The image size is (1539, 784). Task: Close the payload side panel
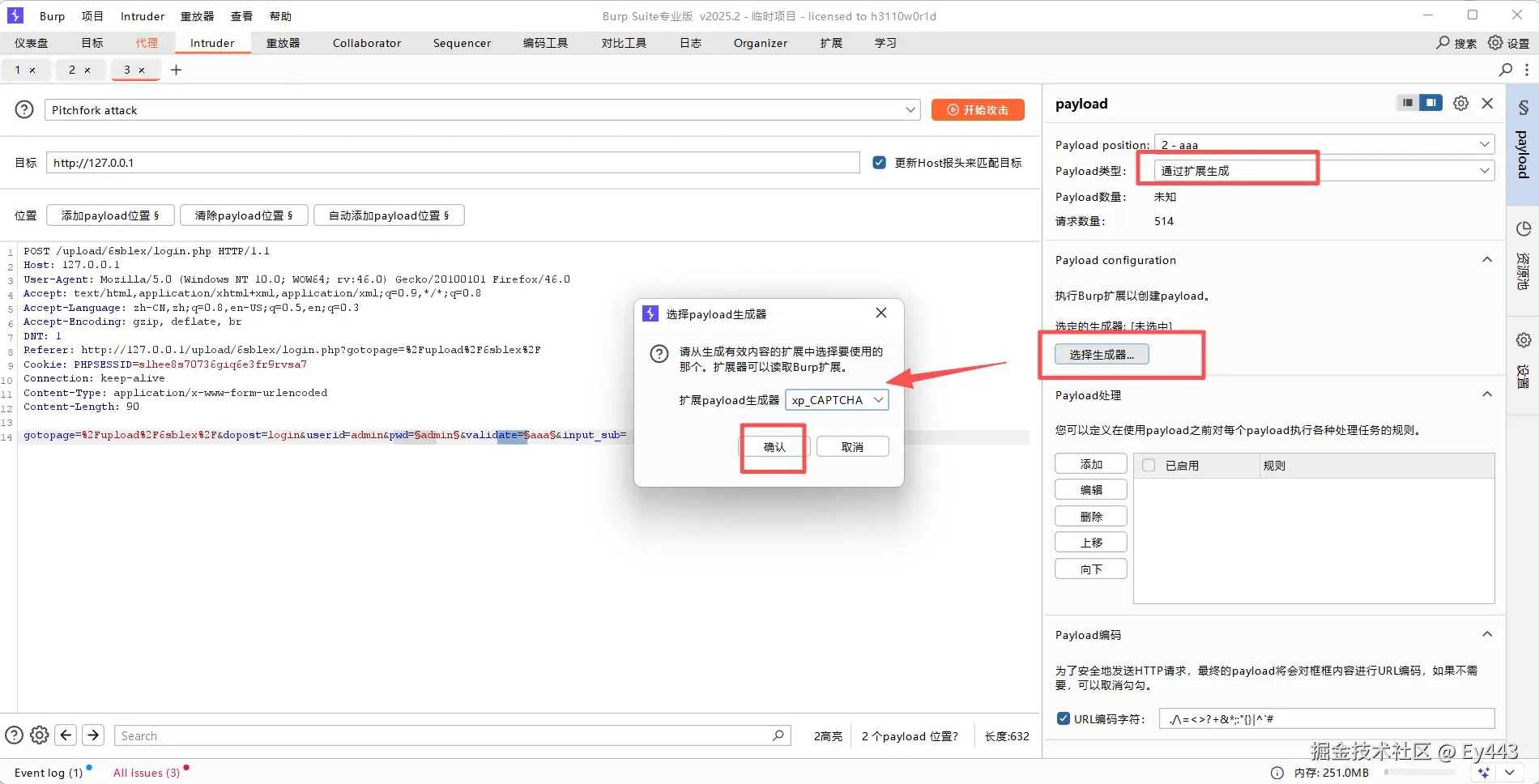[x=1487, y=103]
